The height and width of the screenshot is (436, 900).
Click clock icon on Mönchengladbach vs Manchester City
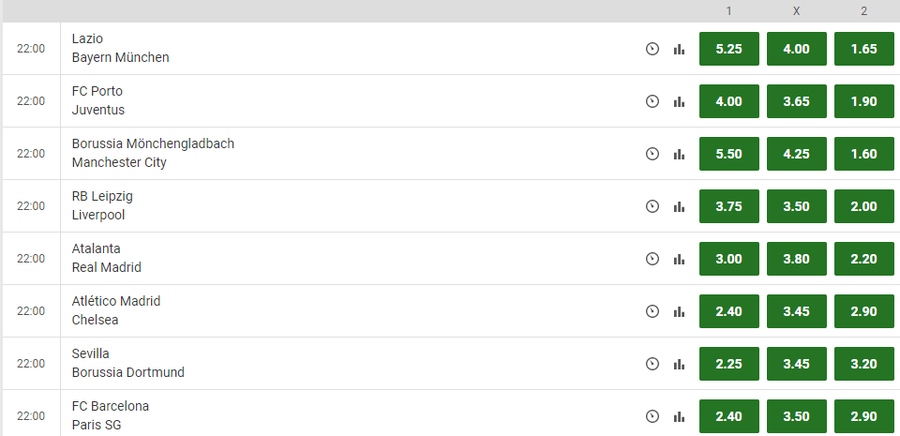click(652, 154)
